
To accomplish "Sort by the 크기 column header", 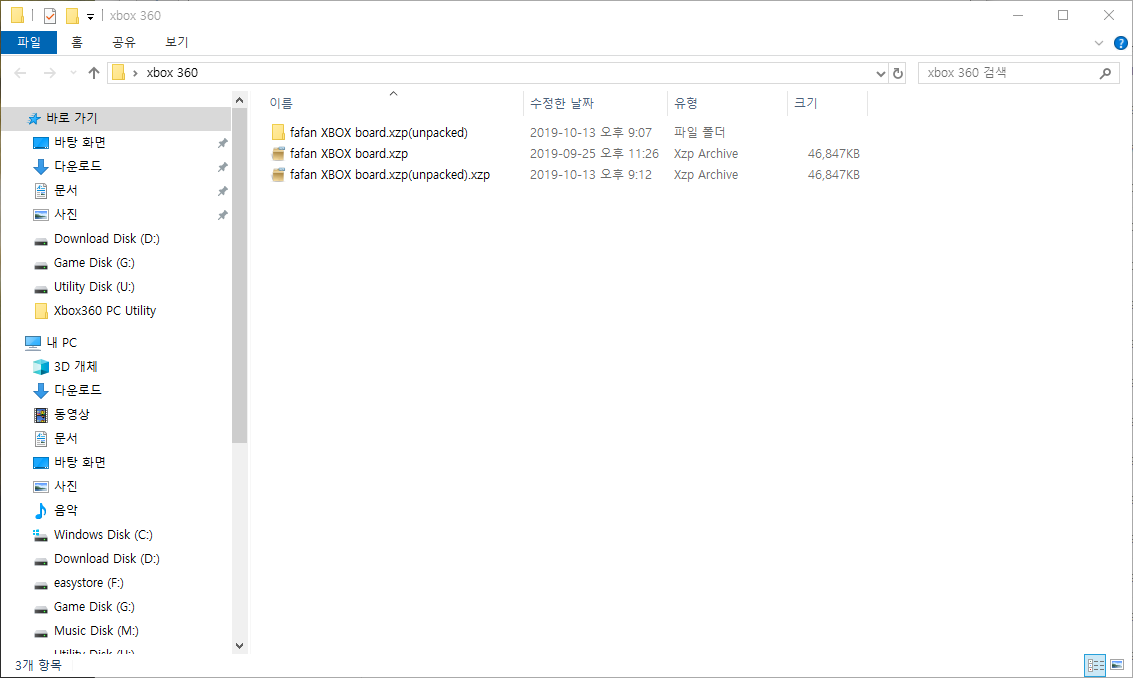I will pos(806,103).
